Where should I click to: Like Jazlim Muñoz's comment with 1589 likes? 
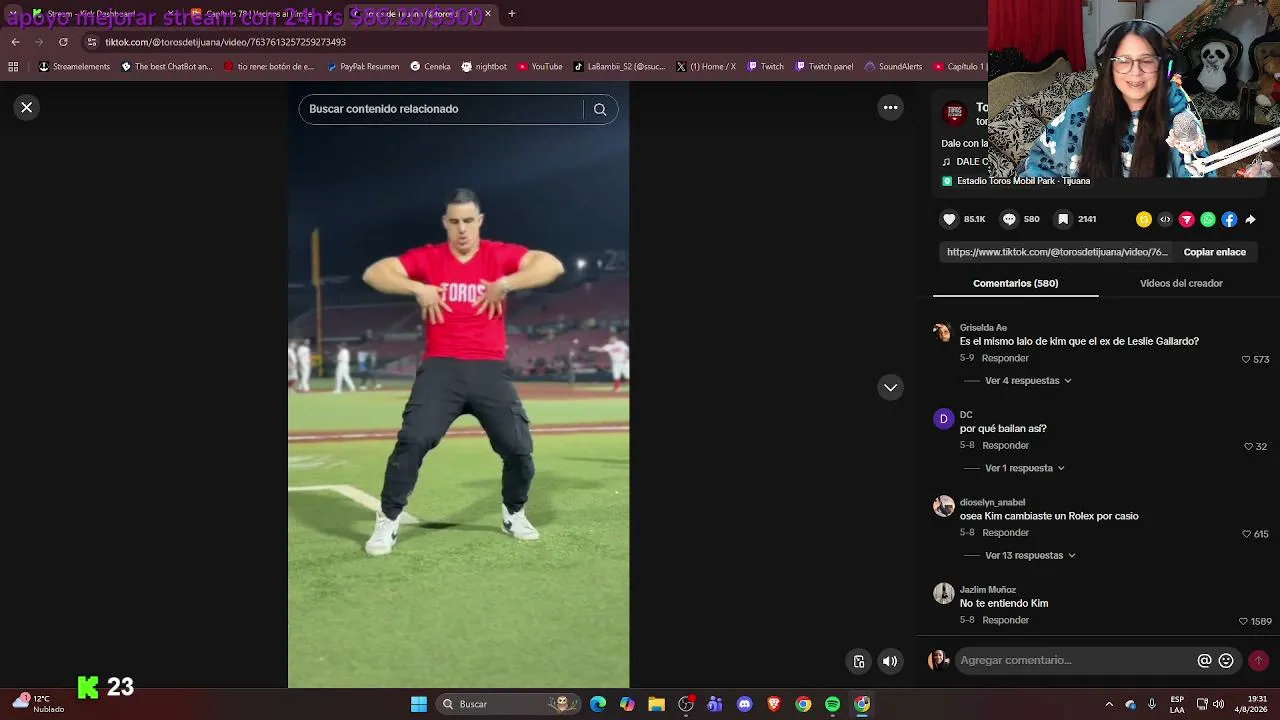(x=1243, y=621)
